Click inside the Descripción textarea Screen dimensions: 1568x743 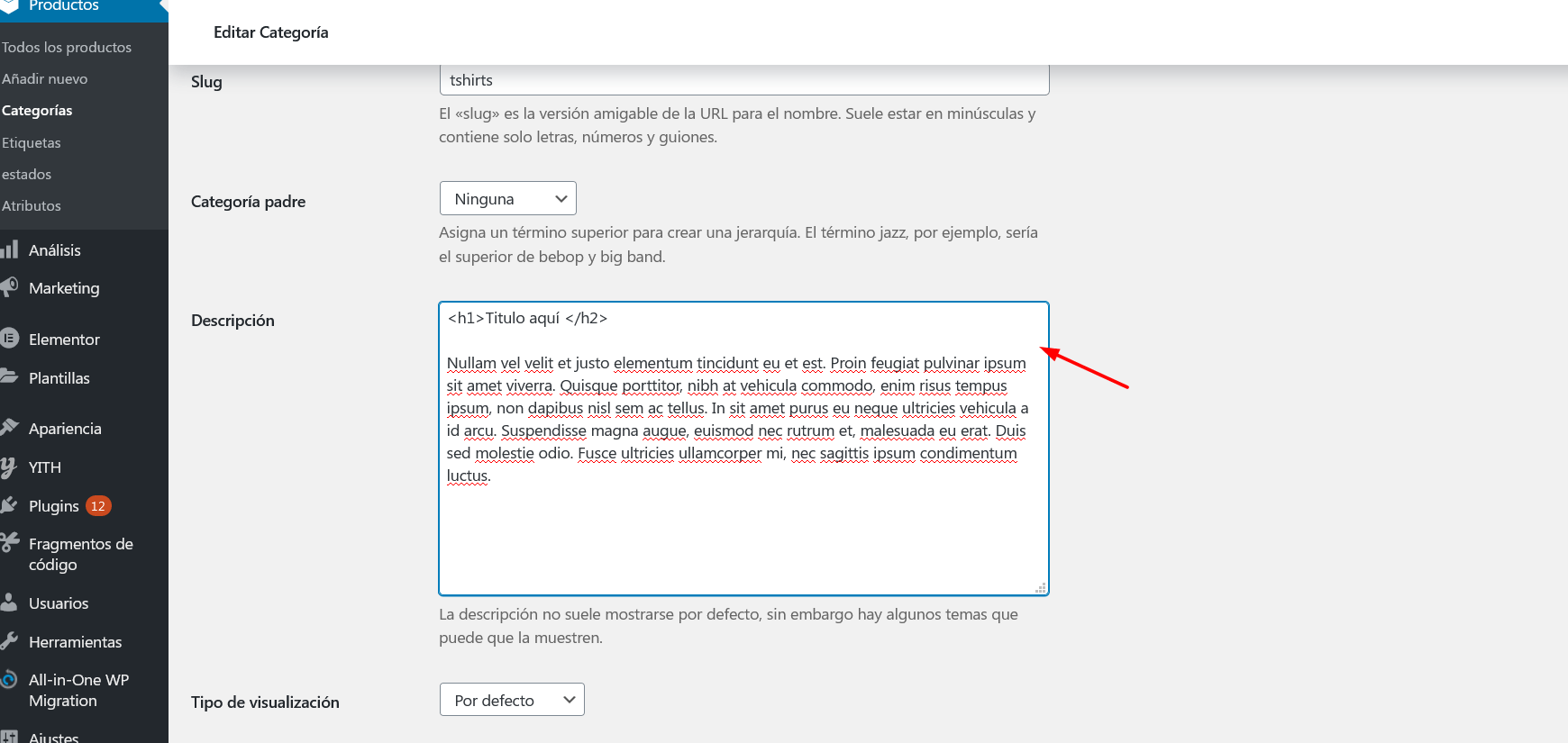coord(744,449)
